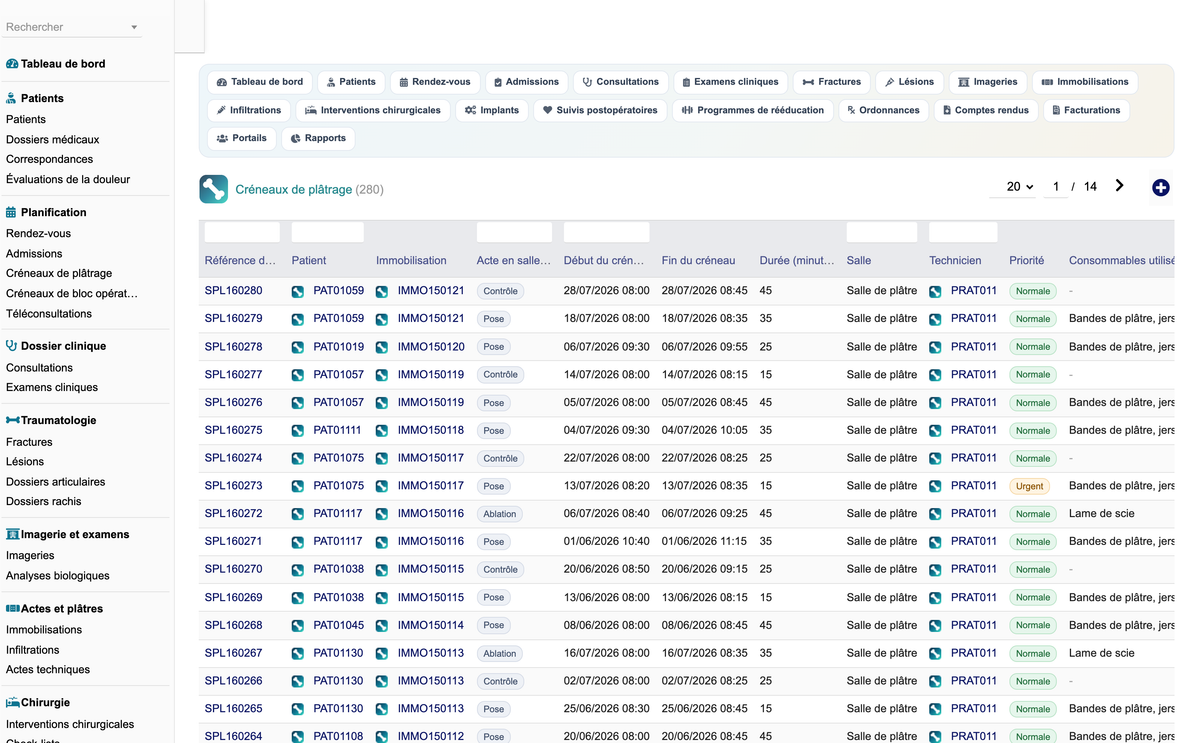The height and width of the screenshot is (743, 1200).
Task: Click date 04/07/2026 09:30 cell
Action: tap(607, 430)
